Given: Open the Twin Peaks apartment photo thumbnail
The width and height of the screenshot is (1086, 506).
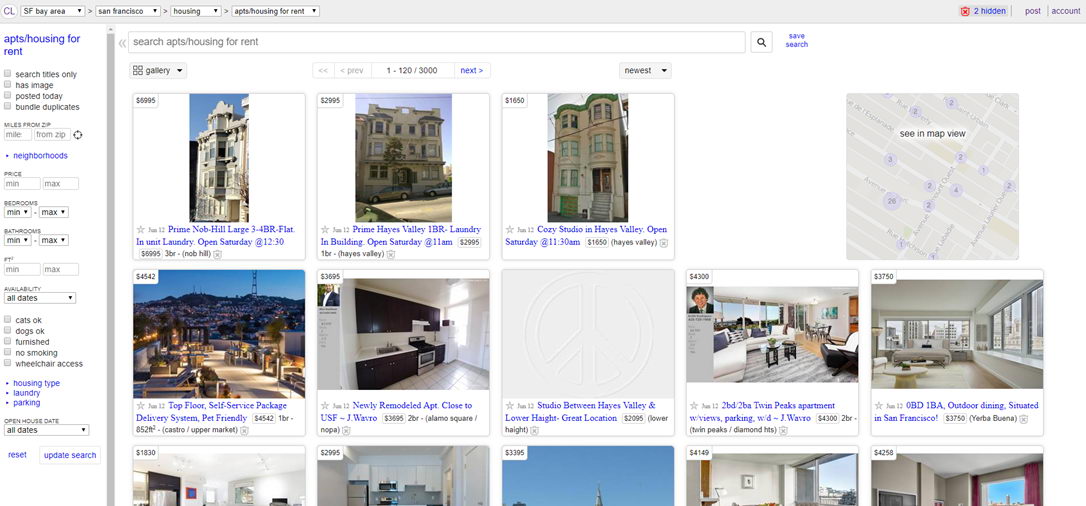Looking at the screenshot, I should (772, 332).
